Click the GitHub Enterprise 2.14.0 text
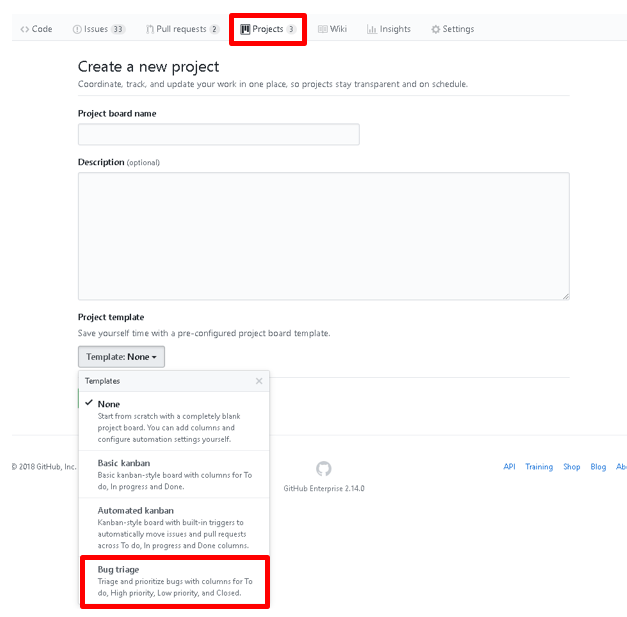 pyautogui.click(x=324, y=488)
